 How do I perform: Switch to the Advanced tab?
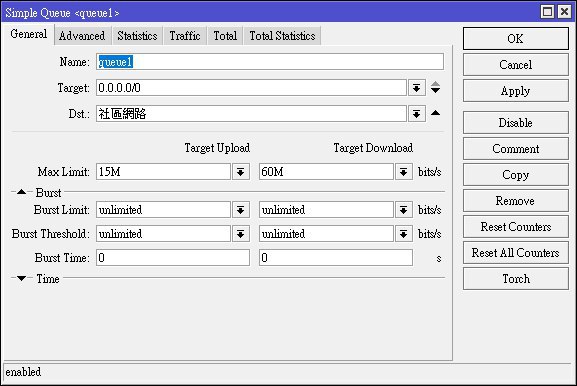82,36
